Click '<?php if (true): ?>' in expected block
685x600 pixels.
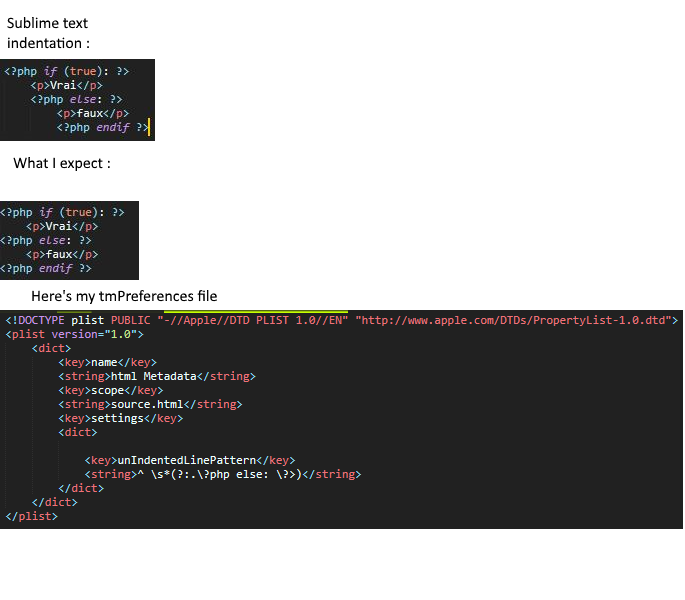pos(62,212)
